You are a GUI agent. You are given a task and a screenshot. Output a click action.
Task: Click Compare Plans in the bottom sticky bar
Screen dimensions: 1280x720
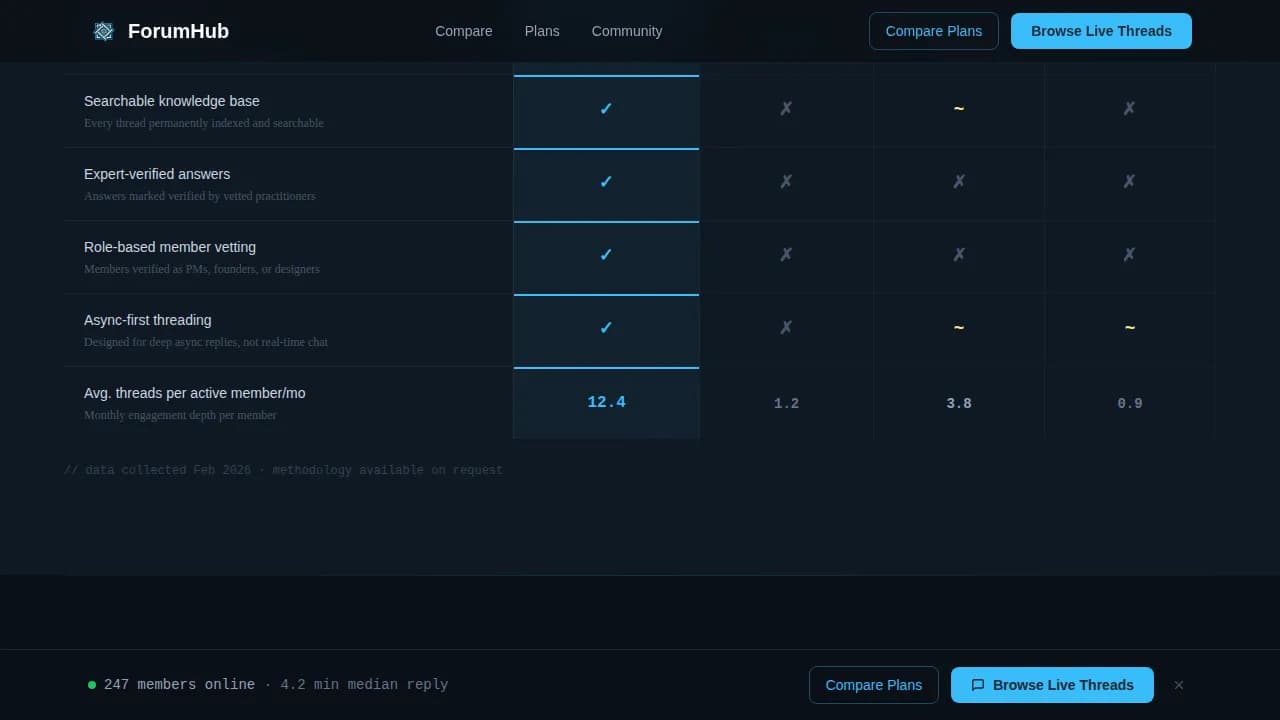coord(873,685)
